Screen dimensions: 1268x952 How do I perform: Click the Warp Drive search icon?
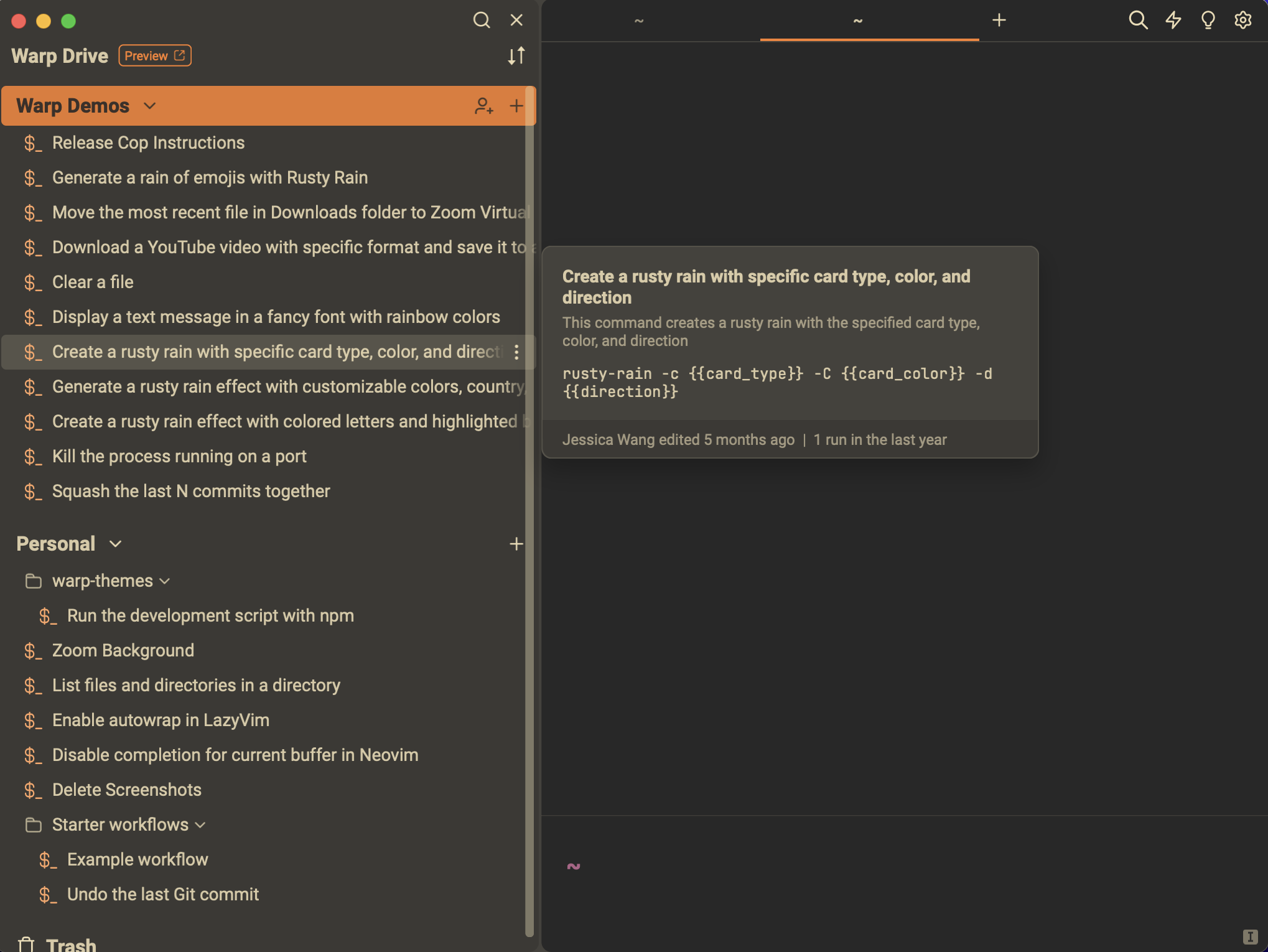tap(481, 21)
